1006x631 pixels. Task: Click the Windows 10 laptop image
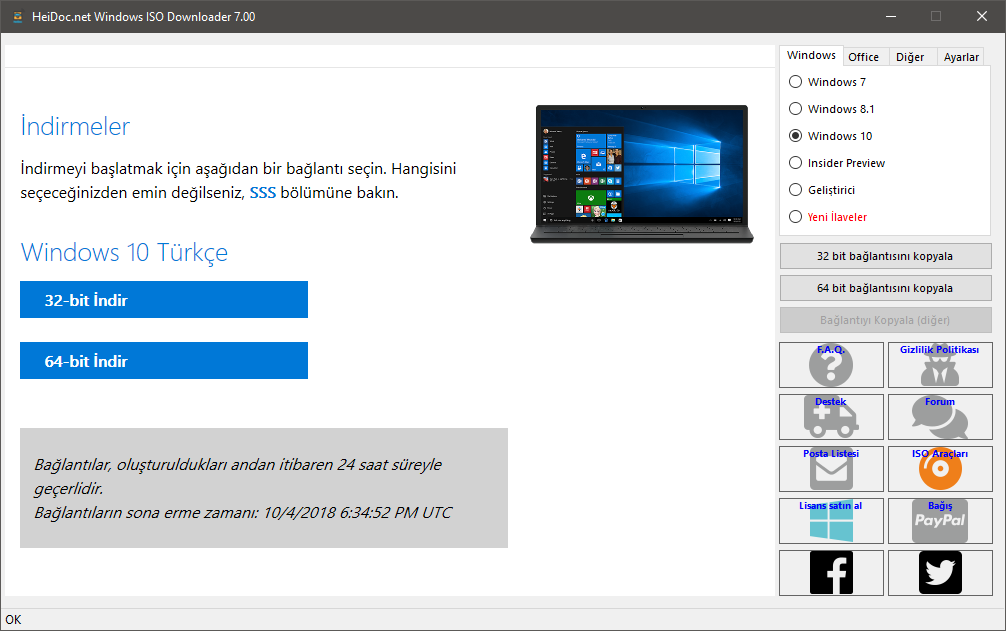click(x=642, y=174)
